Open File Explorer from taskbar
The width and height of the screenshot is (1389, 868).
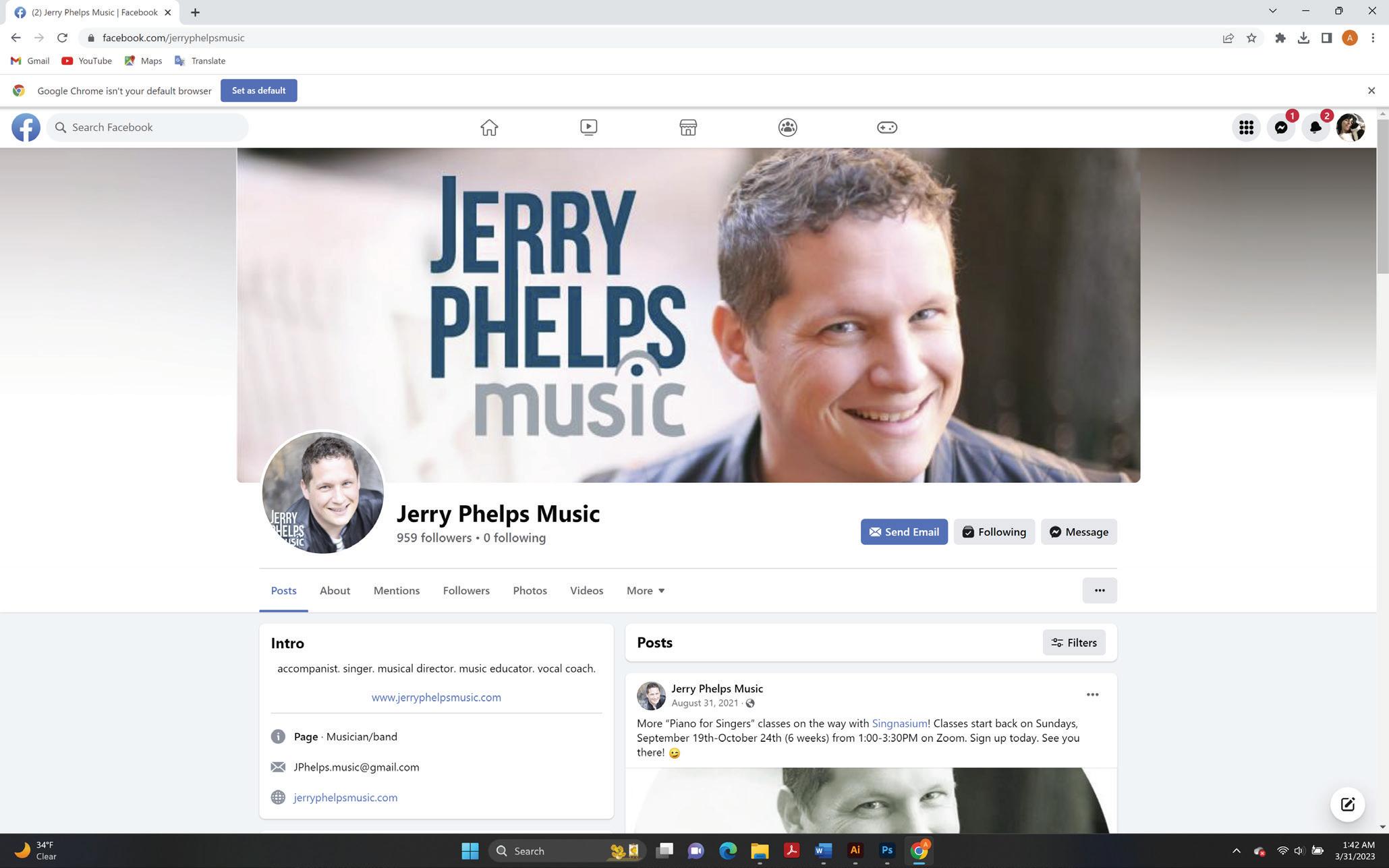point(759,851)
